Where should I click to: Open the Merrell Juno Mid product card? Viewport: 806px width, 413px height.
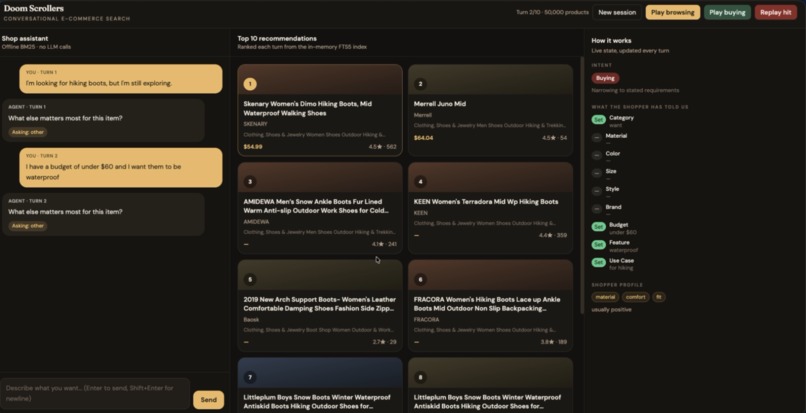490,110
